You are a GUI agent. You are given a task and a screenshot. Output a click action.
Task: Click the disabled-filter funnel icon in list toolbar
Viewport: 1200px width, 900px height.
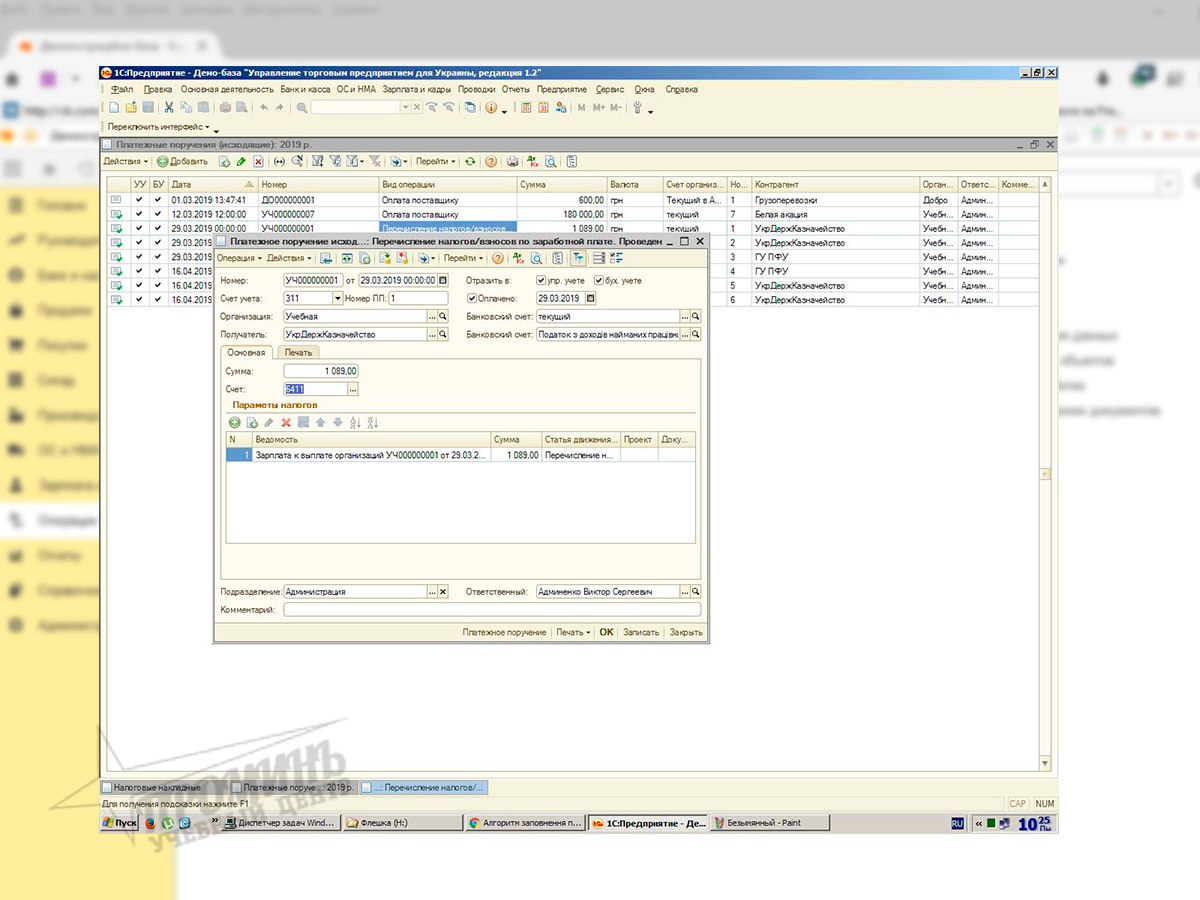[374, 161]
